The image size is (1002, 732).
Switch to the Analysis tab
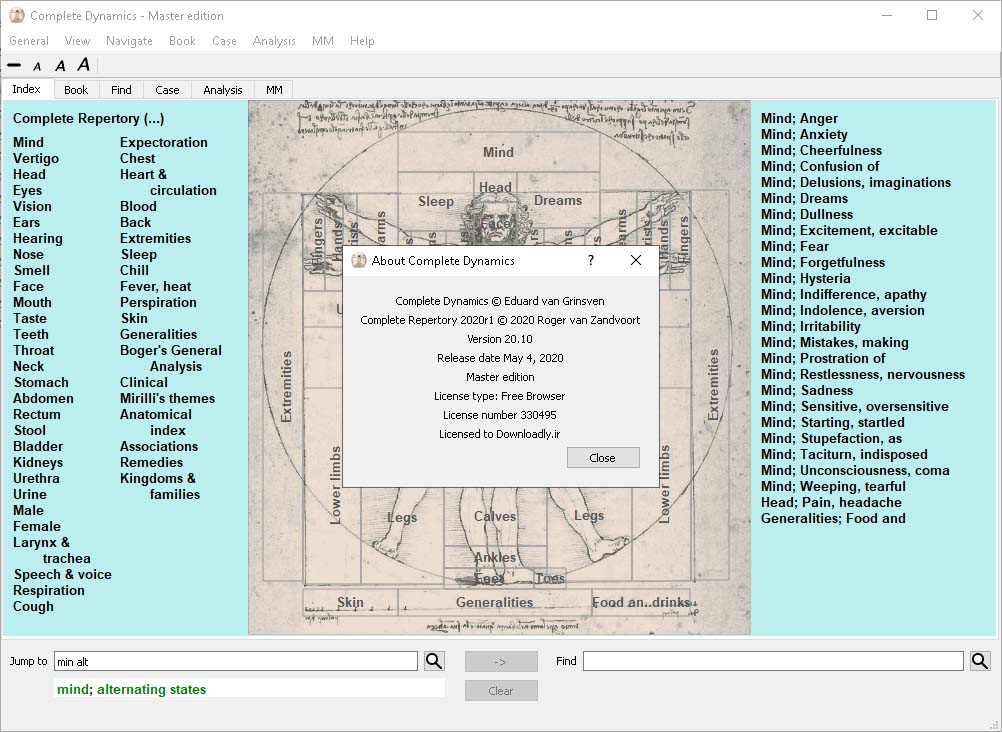click(223, 90)
